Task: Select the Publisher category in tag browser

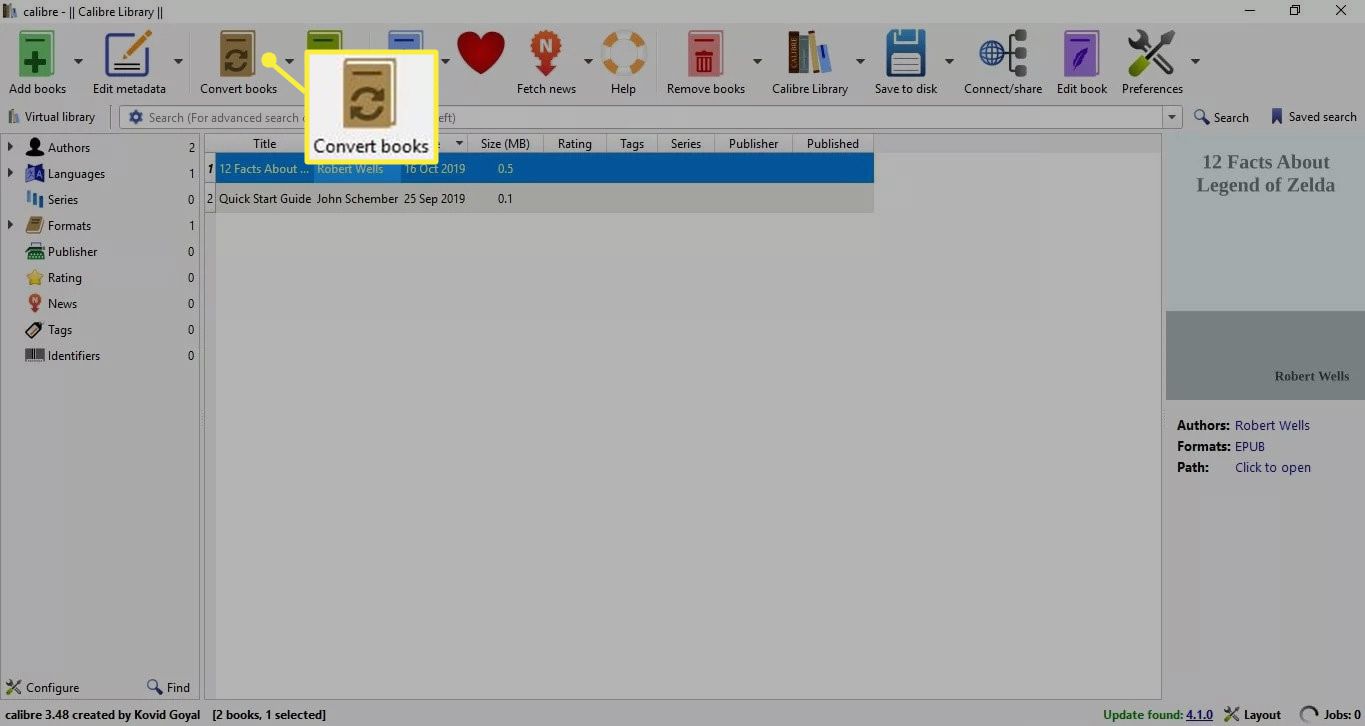Action: (72, 251)
